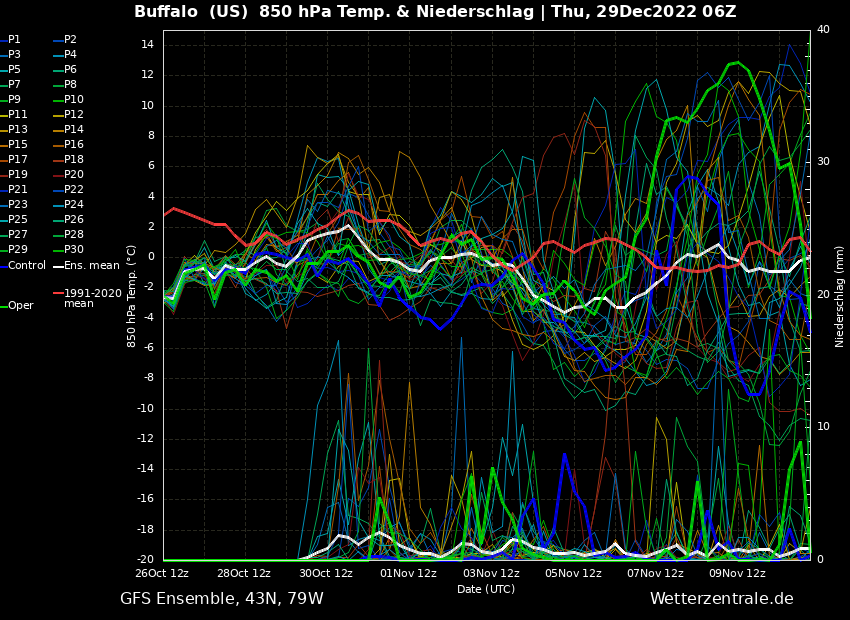Viewport: 850px width, 620px height.
Task: Select the Oper legend entry
Action: pos(20,306)
